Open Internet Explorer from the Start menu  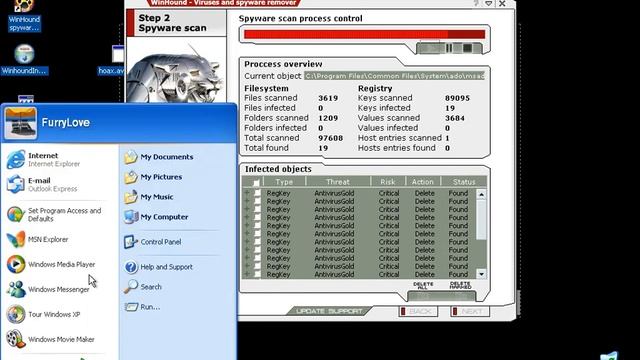[44, 160]
